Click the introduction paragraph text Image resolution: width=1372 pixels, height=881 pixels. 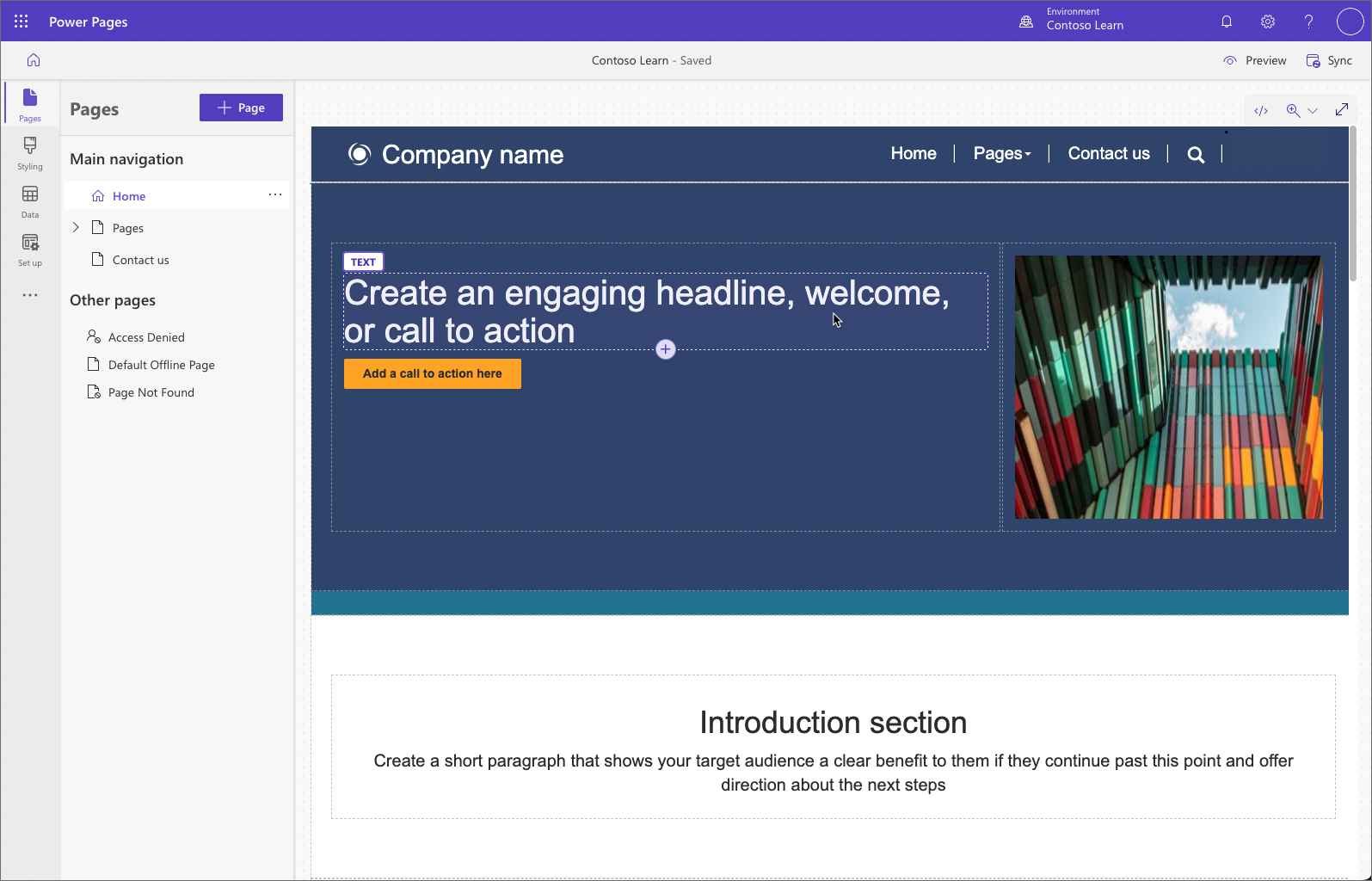tap(833, 773)
